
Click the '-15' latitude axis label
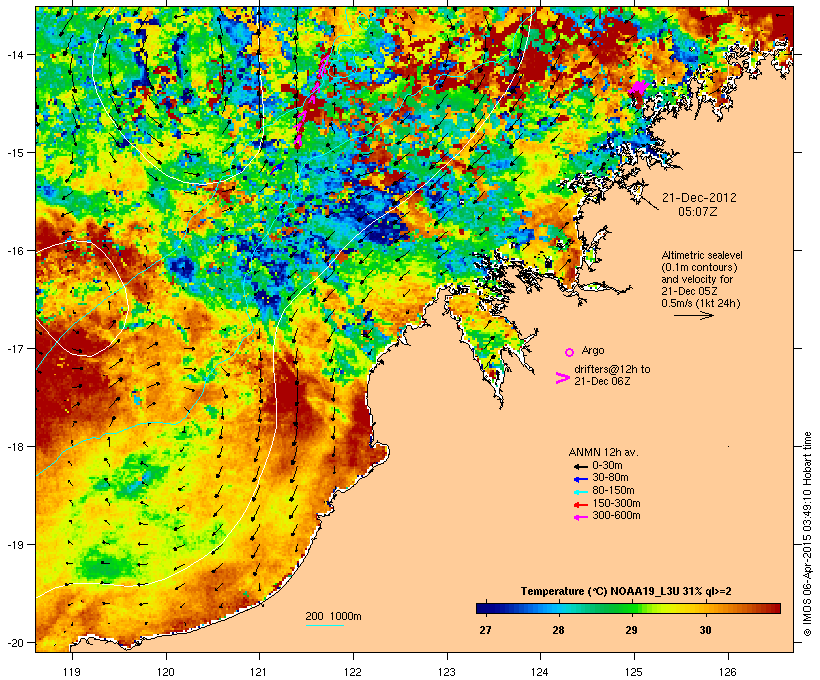point(14,153)
